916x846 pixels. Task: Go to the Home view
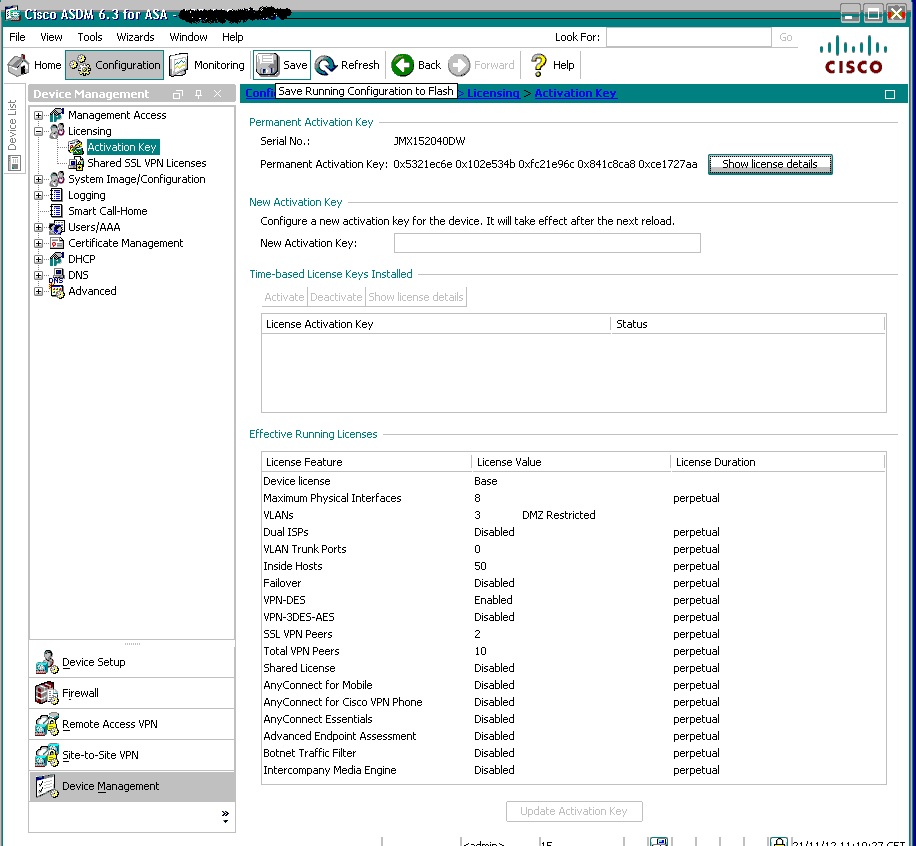coord(34,65)
